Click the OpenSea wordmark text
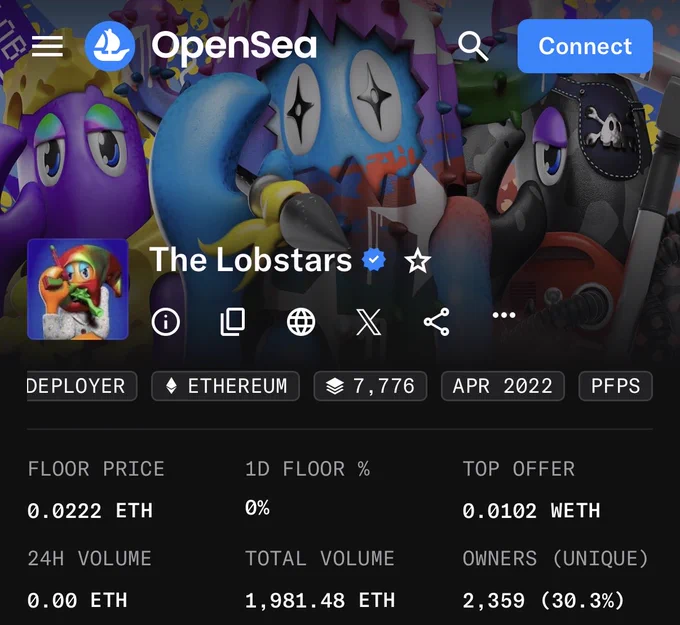Image resolution: width=680 pixels, height=625 pixels. point(234,47)
